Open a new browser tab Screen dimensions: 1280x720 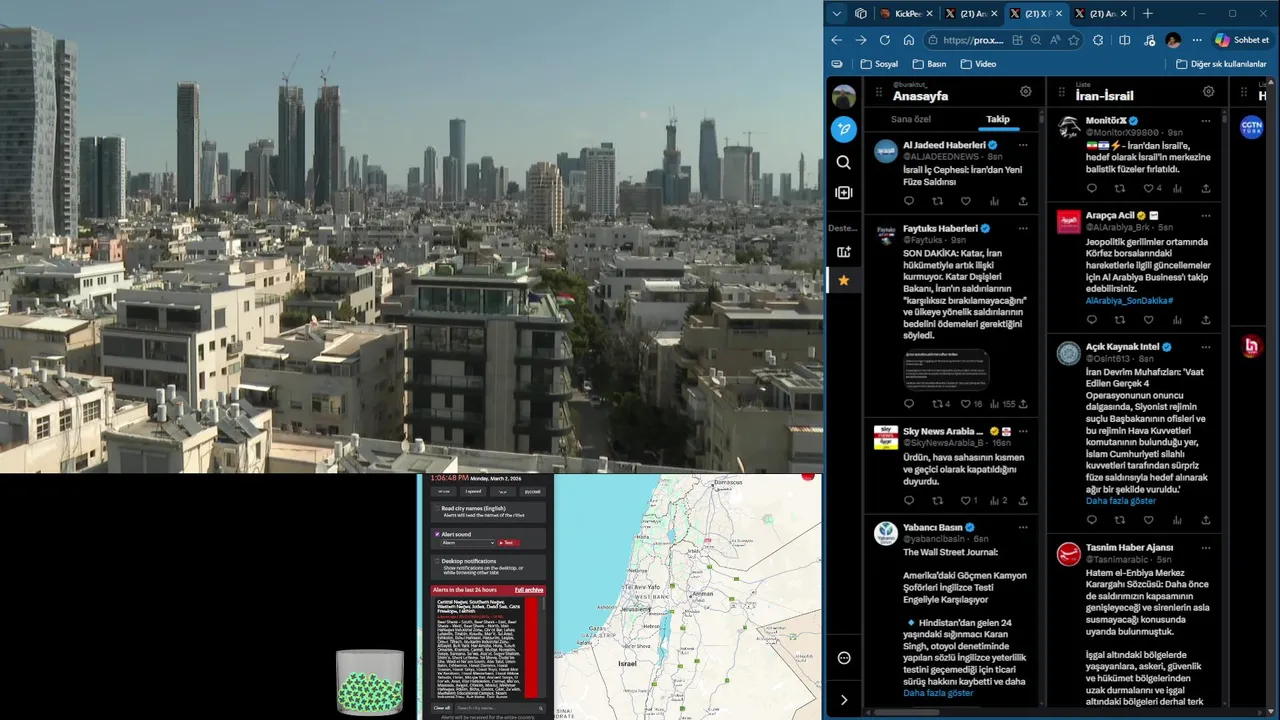point(1147,13)
